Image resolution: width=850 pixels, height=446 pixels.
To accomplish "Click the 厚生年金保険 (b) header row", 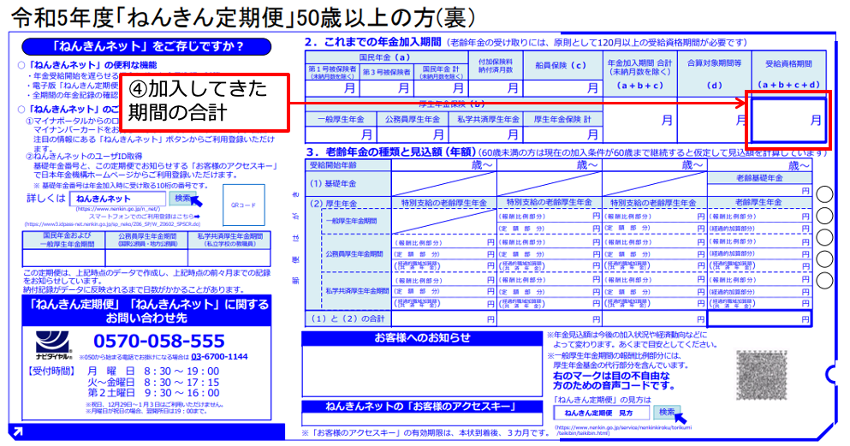I will (453, 105).
